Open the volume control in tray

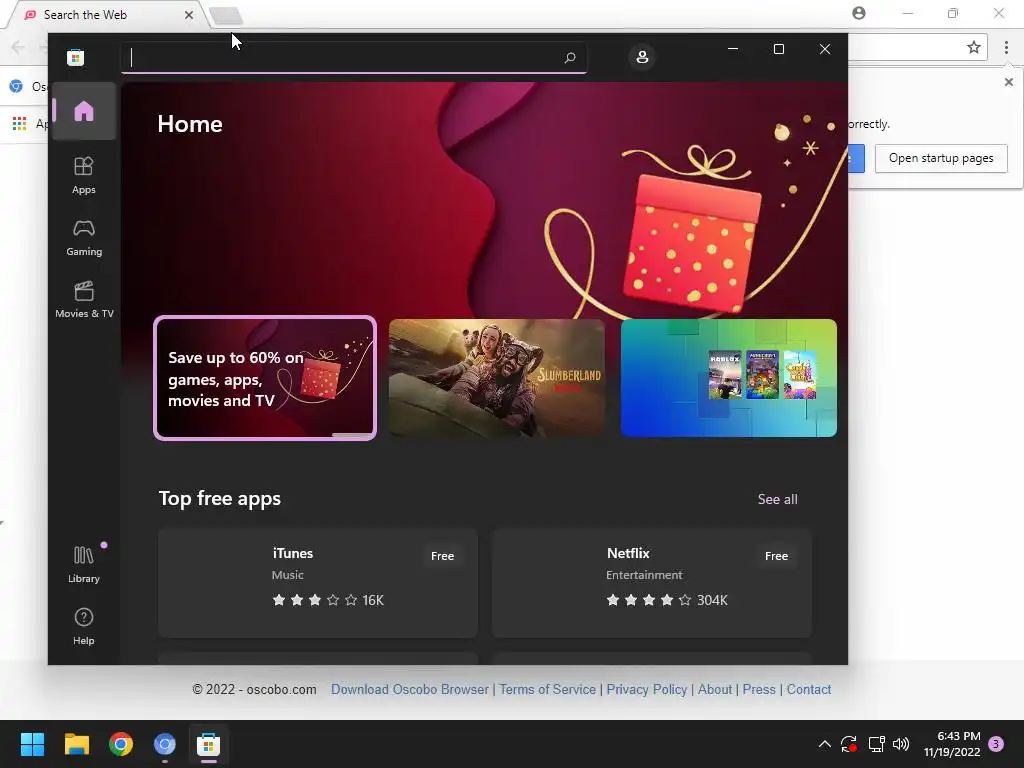click(901, 744)
